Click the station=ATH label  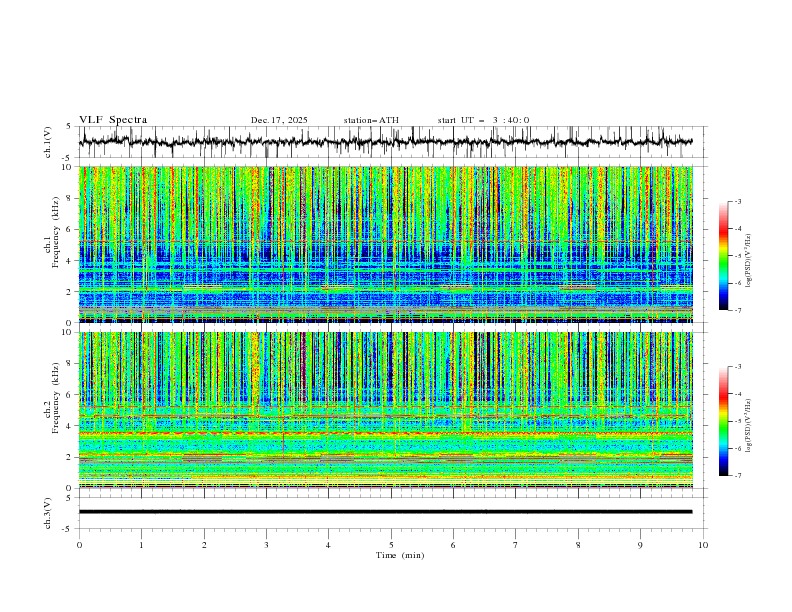point(371,120)
